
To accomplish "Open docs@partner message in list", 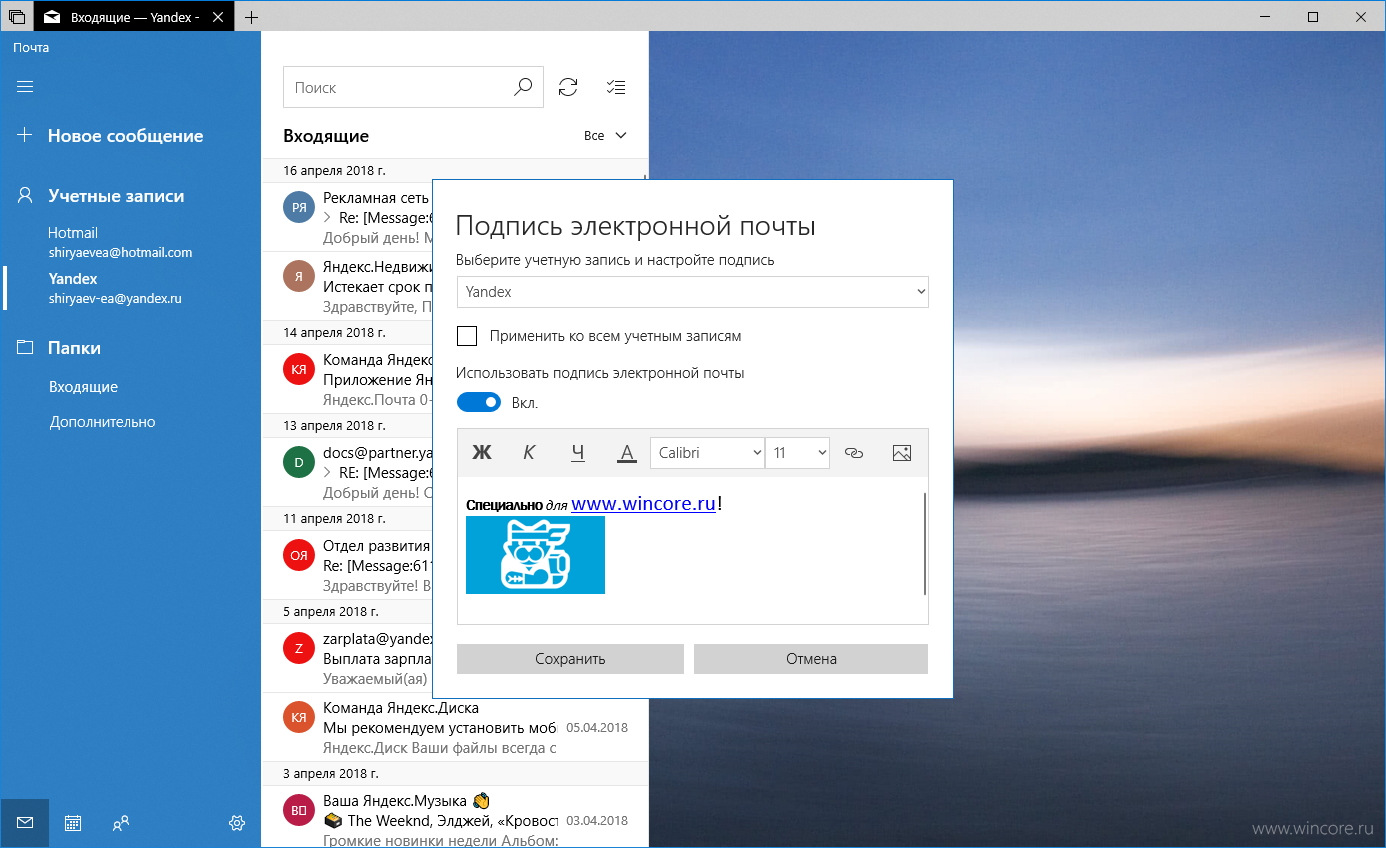I will (x=347, y=472).
